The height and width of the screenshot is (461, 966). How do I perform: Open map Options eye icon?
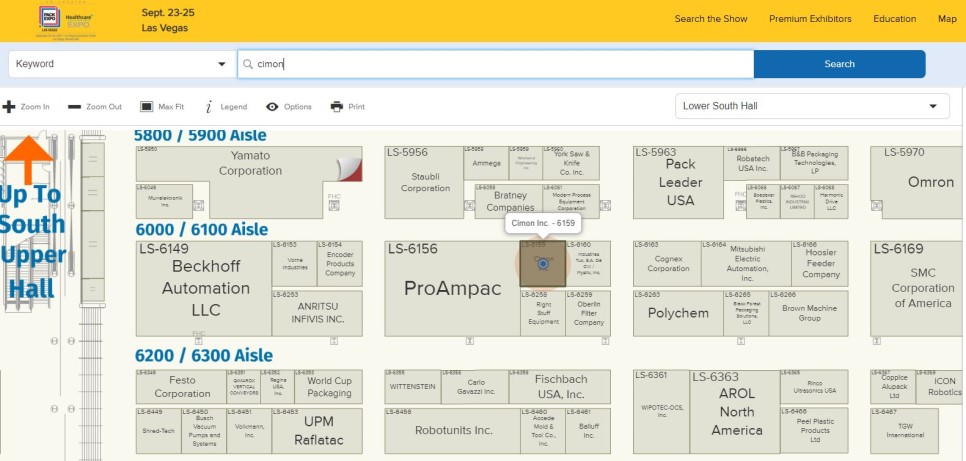tap(272, 107)
